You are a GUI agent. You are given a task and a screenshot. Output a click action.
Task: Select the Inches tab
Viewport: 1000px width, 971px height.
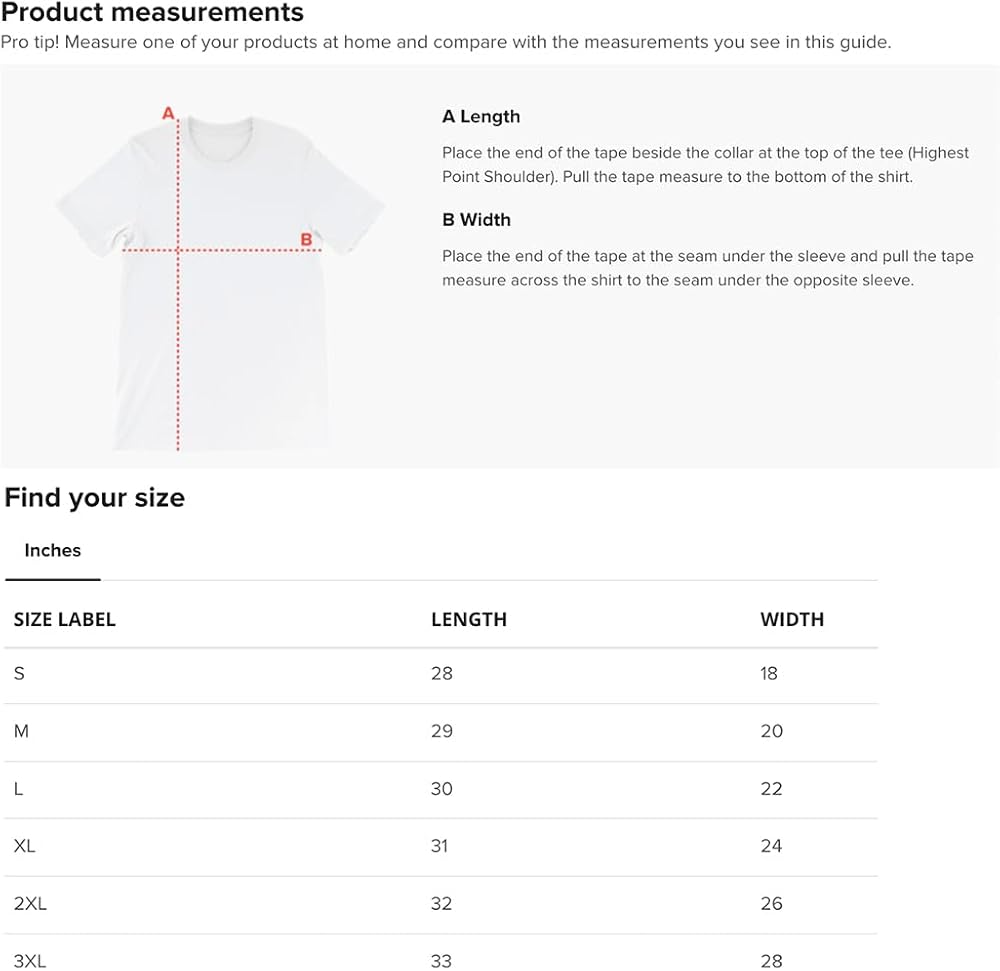52,550
